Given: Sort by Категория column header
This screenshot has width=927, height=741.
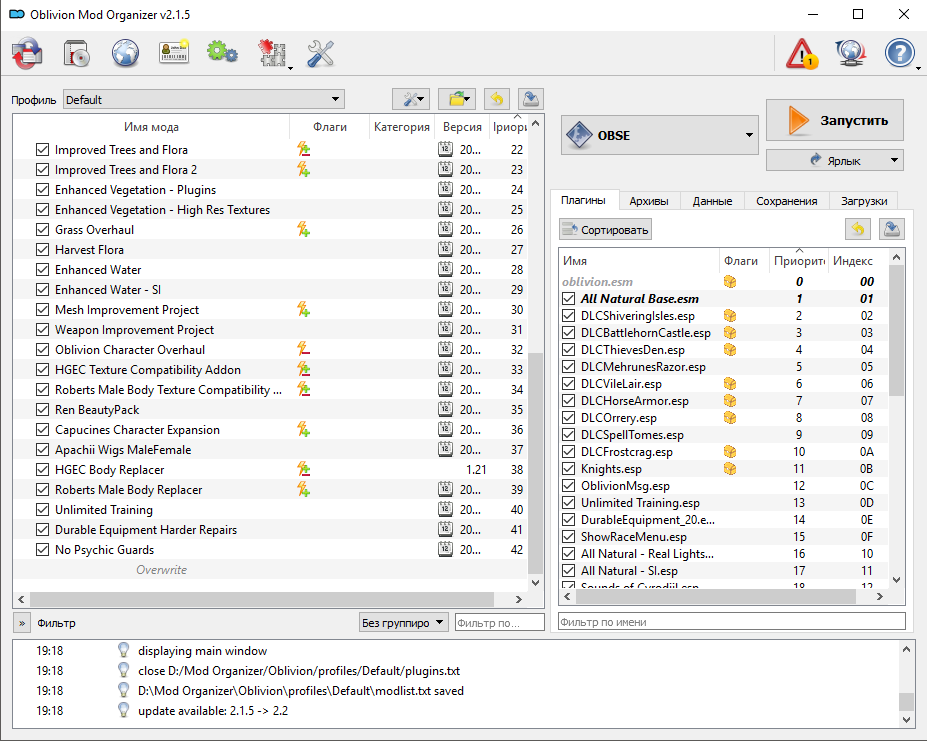Looking at the screenshot, I should pos(402,127).
